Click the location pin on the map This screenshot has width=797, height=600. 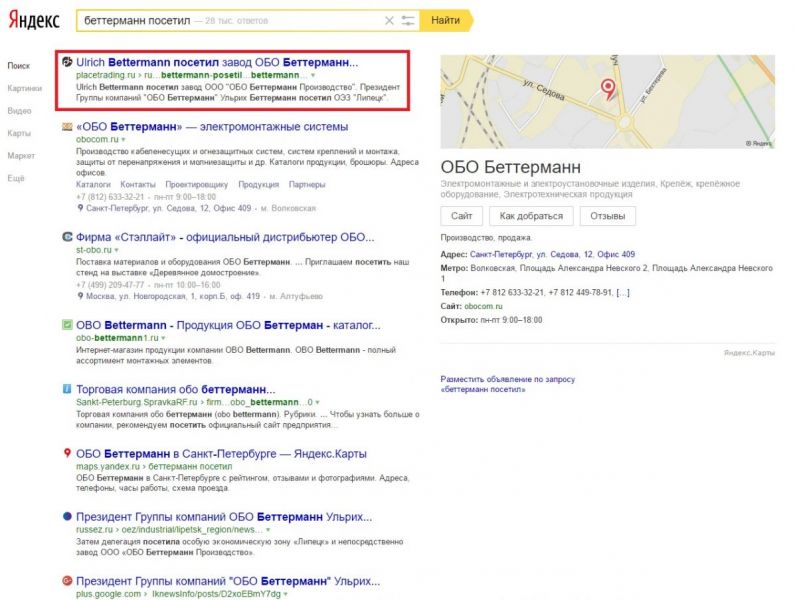coord(607,88)
